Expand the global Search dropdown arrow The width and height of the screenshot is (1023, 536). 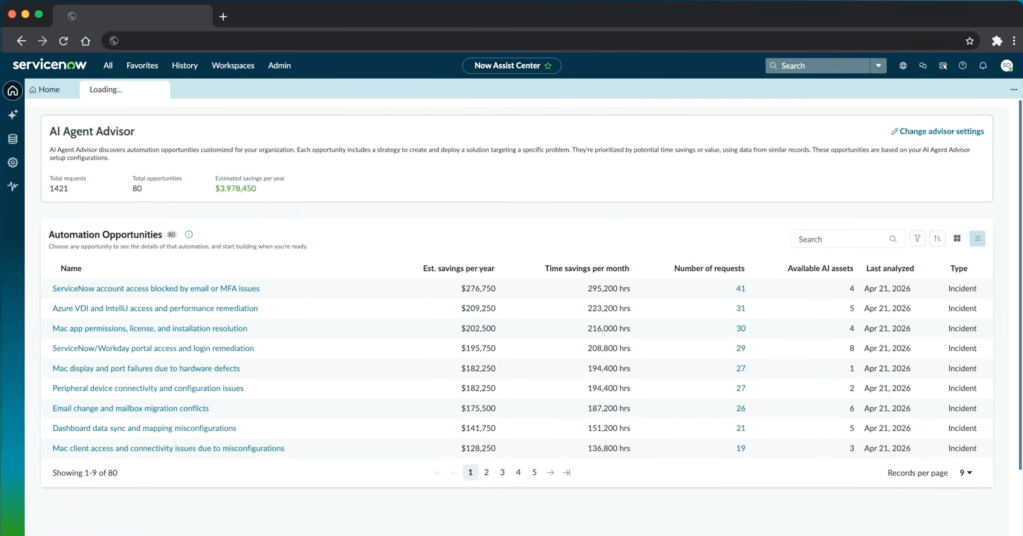point(878,66)
